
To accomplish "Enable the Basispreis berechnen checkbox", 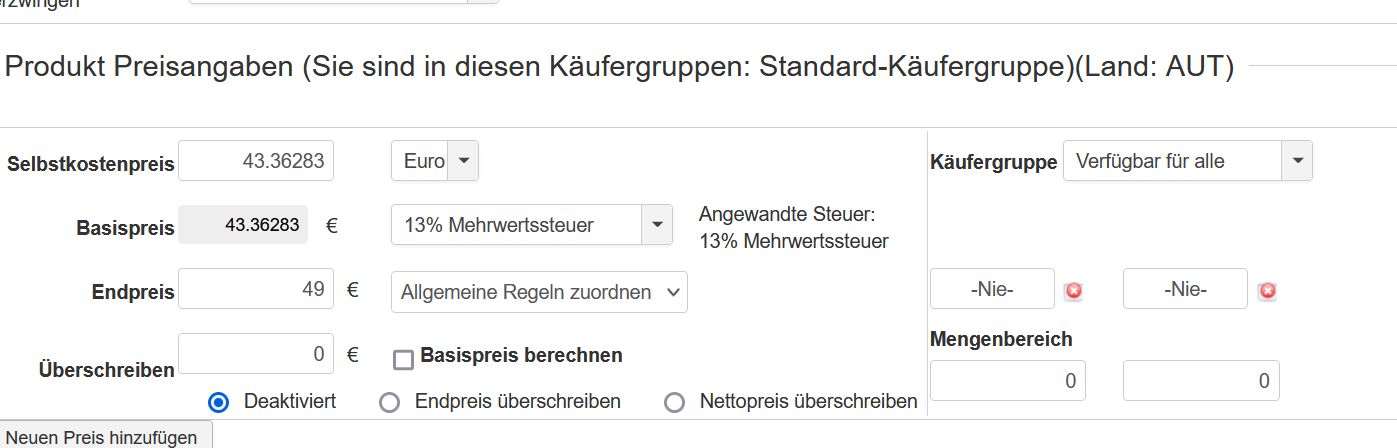I will click(403, 360).
